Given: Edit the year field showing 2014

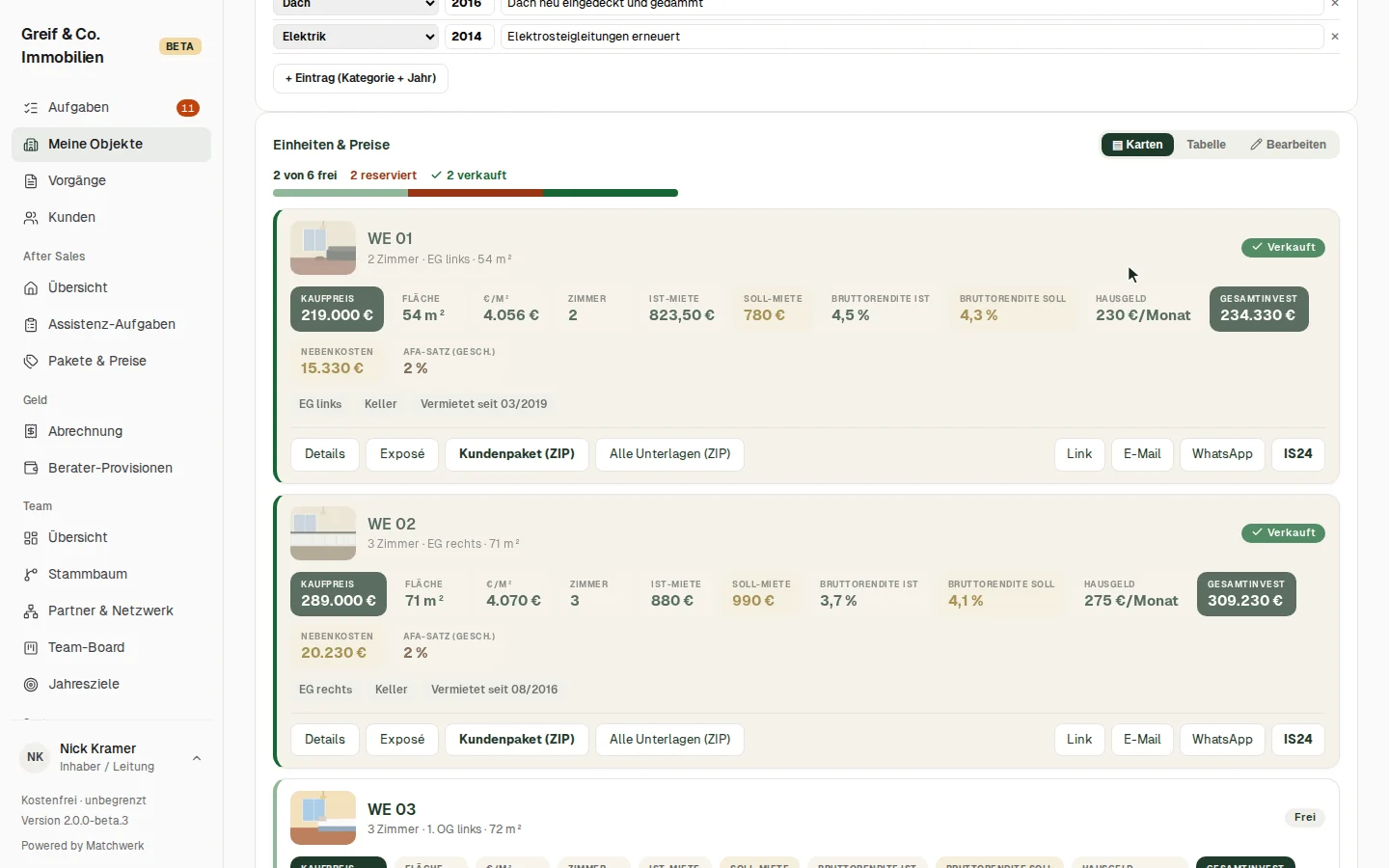Looking at the screenshot, I should point(469,37).
